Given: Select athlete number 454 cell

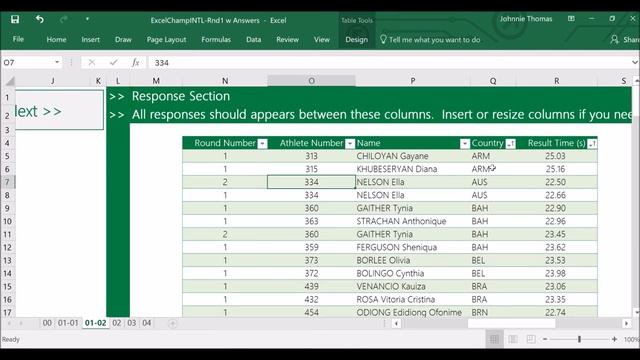Looking at the screenshot, I should (x=311, y=312).
